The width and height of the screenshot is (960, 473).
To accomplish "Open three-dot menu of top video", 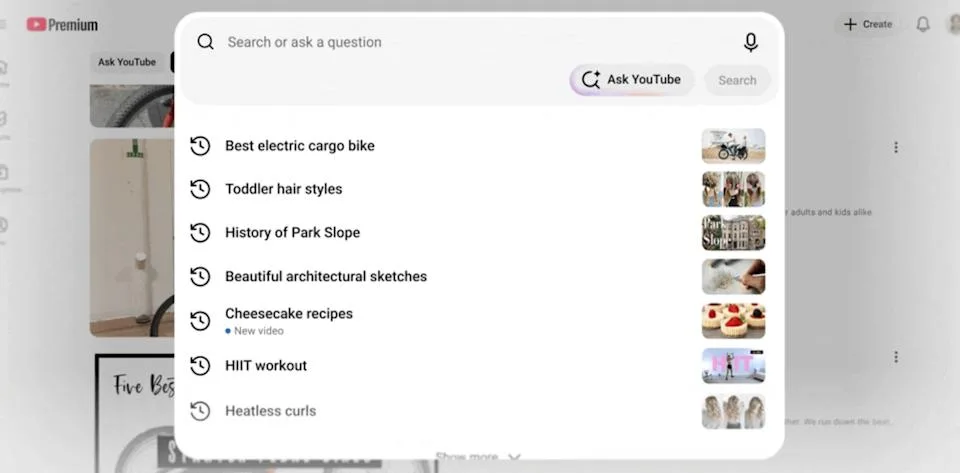I will 896,147.
